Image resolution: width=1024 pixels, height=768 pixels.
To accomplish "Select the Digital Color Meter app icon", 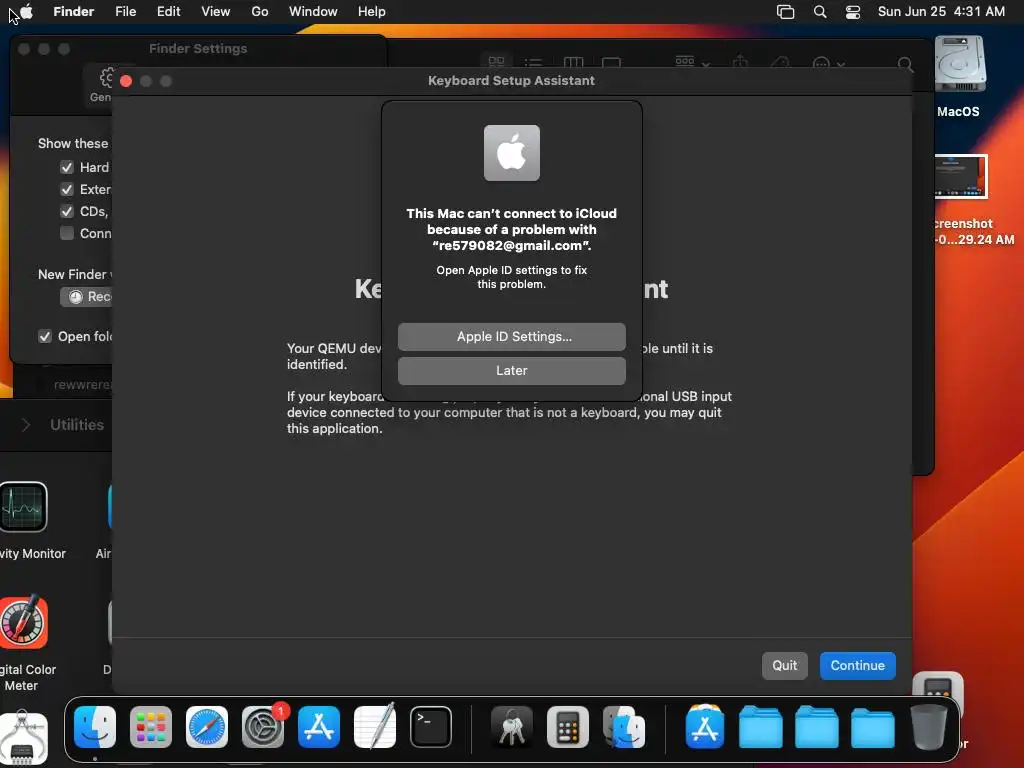I will (24, 622).
